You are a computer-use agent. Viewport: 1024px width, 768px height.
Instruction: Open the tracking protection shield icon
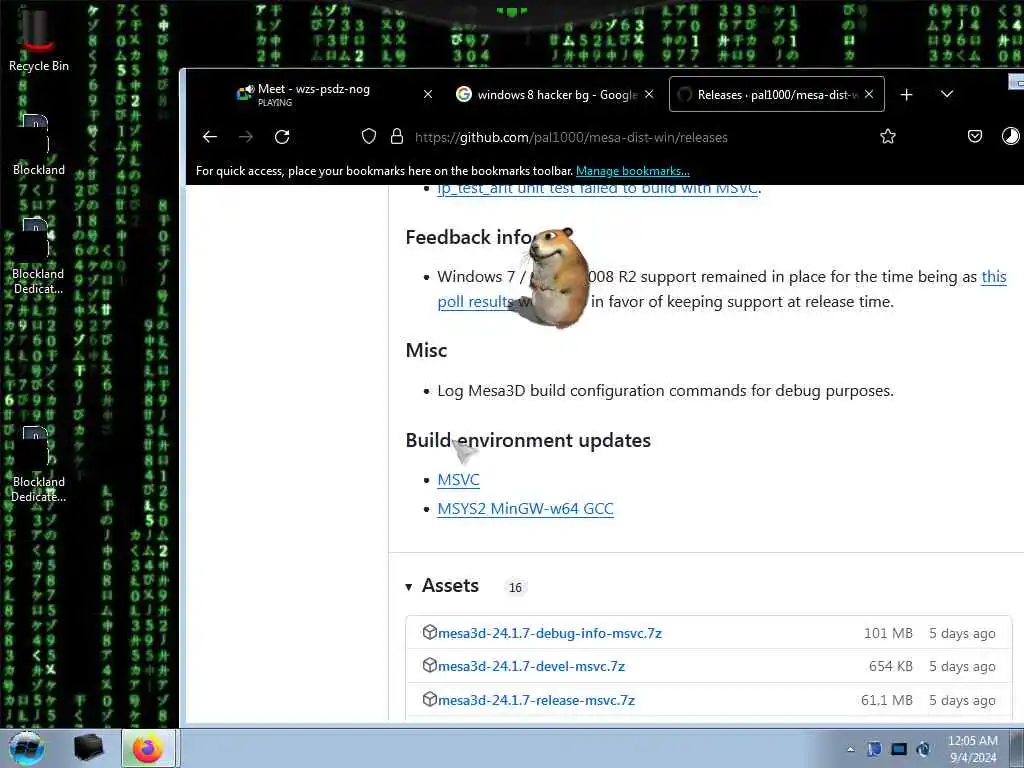tap(369, 136)
